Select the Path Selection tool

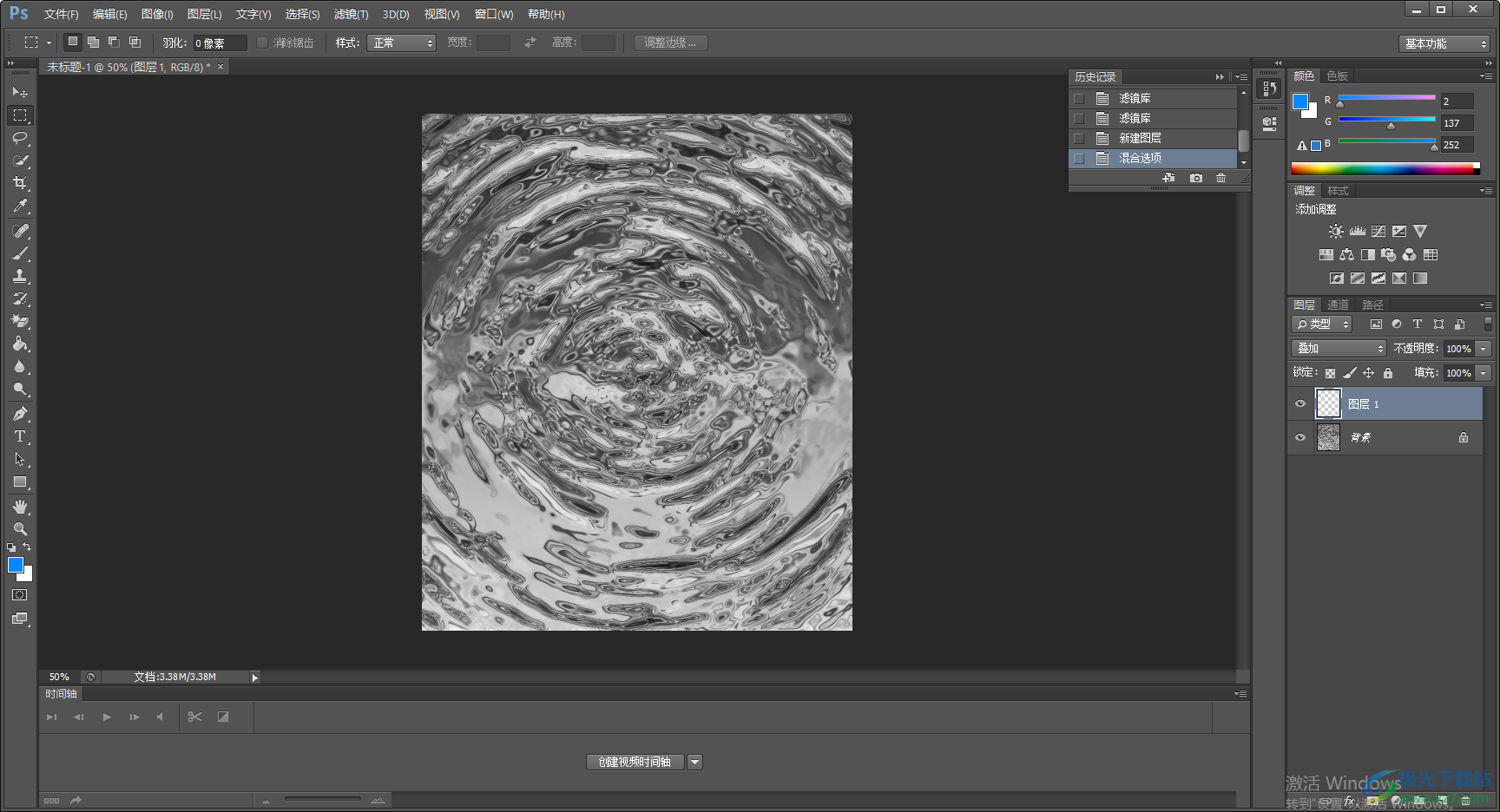point(20,459)
